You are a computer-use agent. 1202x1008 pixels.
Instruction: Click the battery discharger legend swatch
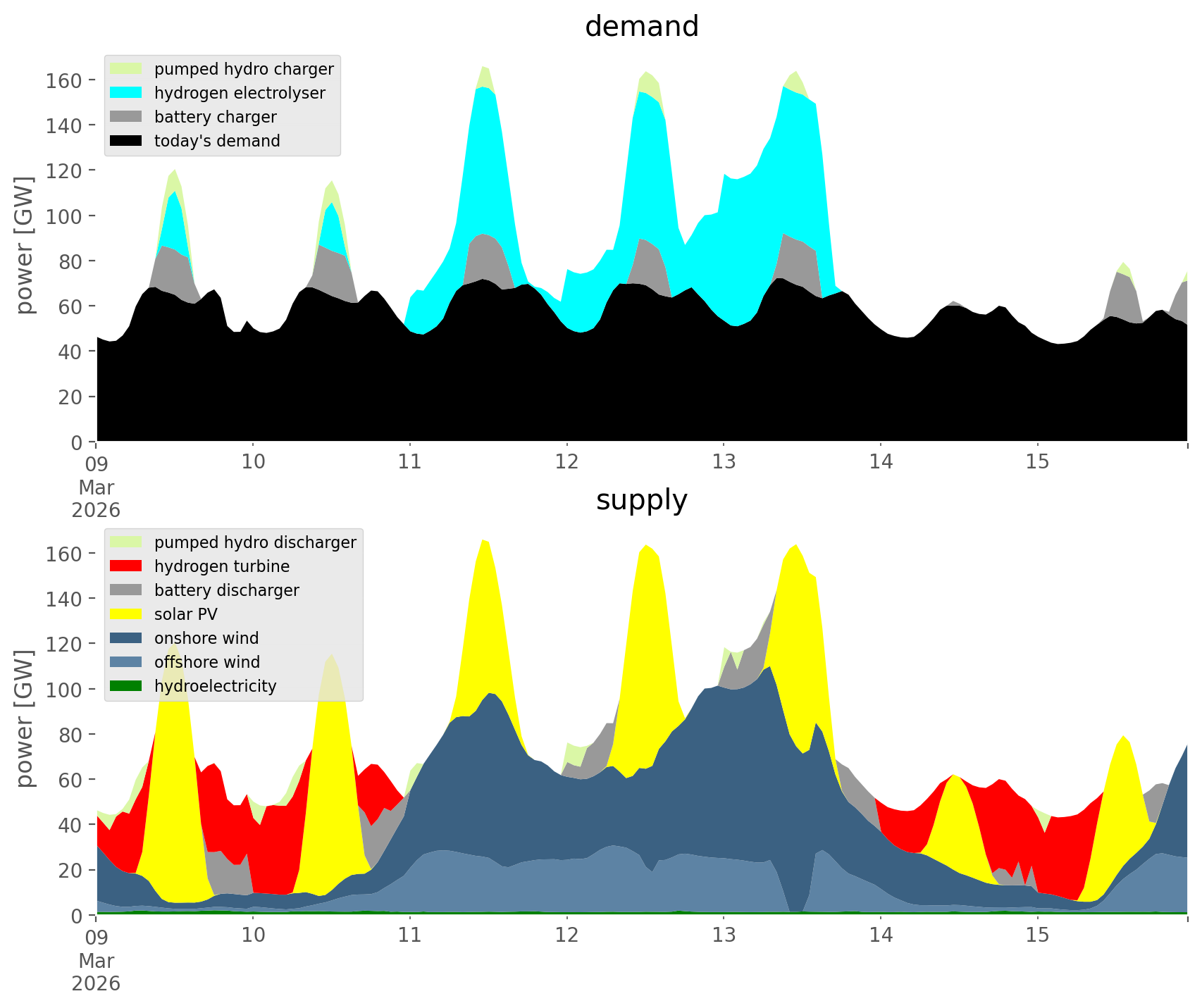coord(126,590)
